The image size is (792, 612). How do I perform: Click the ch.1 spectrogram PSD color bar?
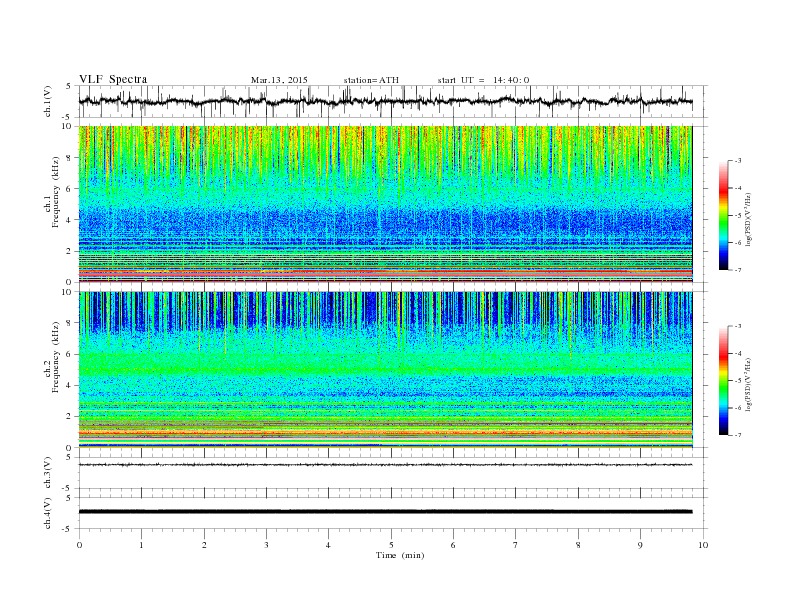723,215
